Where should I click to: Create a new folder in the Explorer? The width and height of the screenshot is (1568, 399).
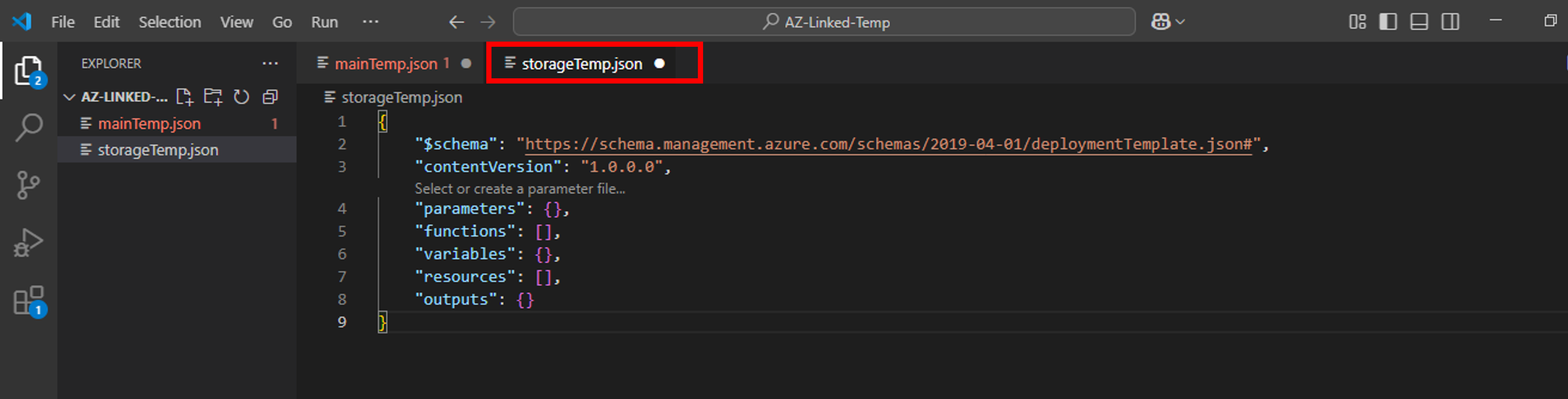pyautogui.click(x=212, y=97)
